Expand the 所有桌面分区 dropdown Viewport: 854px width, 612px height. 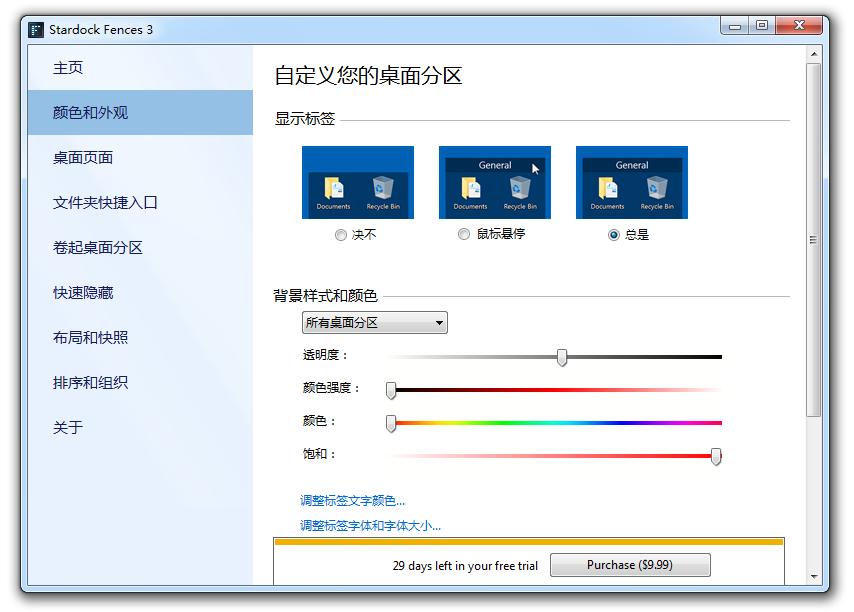click(375, 323)
